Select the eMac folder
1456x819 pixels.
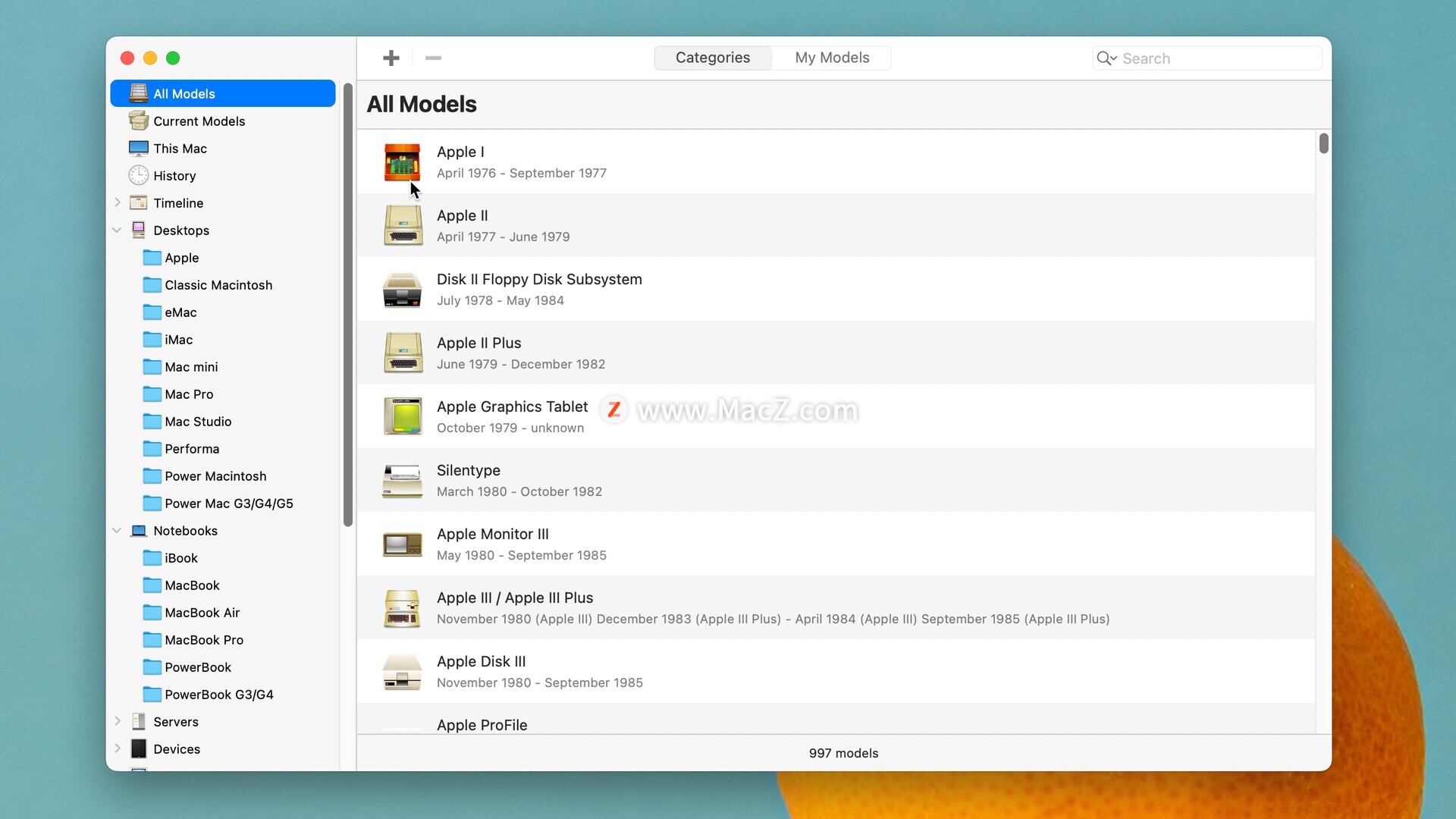click(223, 312)
